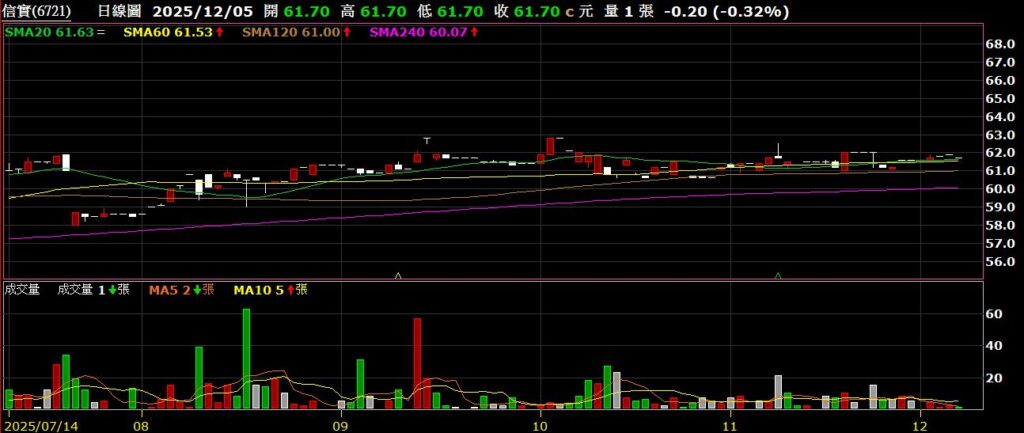
Task: Click the green triangle marker near November
Action: coord(778,274)
